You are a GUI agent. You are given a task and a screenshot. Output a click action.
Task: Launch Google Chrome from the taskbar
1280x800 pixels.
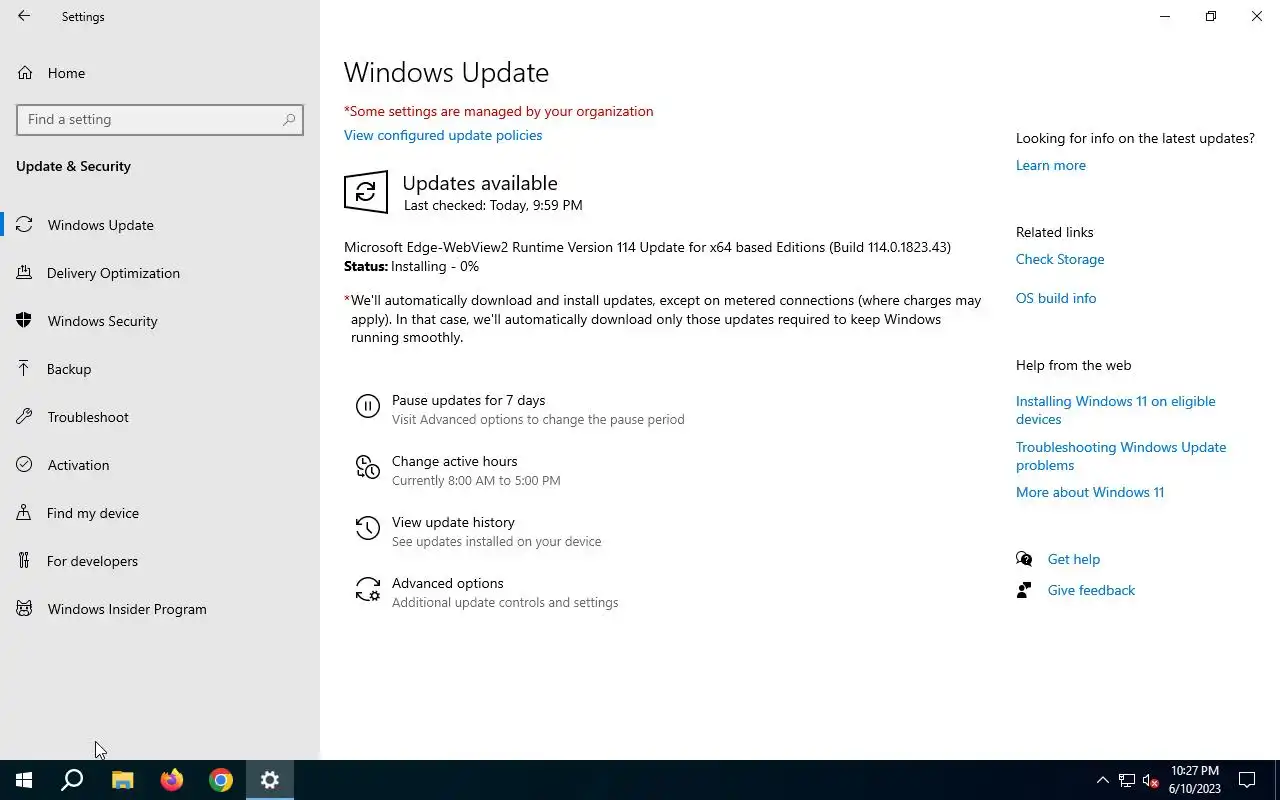point(221,780)
